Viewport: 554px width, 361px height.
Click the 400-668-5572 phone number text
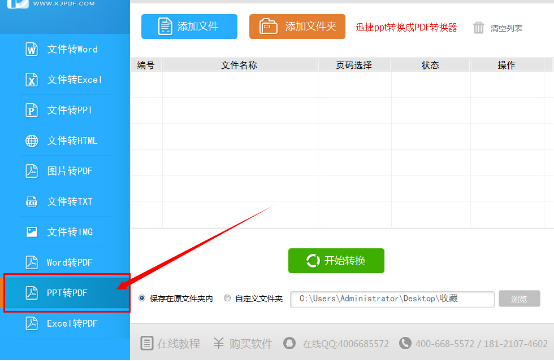pos(445,344)
